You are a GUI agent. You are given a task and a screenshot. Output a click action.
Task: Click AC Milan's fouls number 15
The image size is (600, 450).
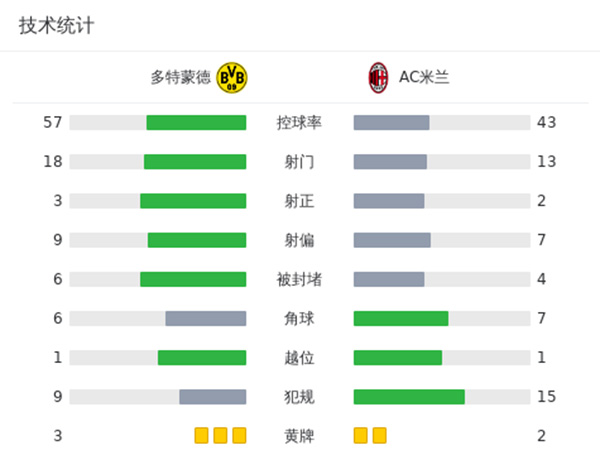click(546, 397)
